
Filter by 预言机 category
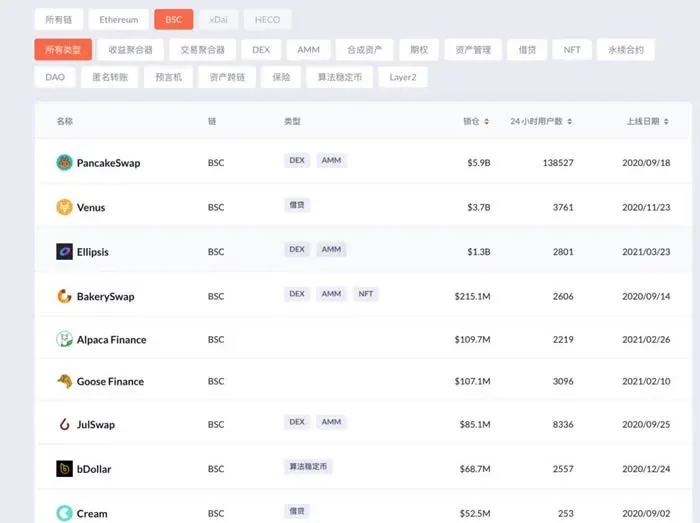pos(168,77)
